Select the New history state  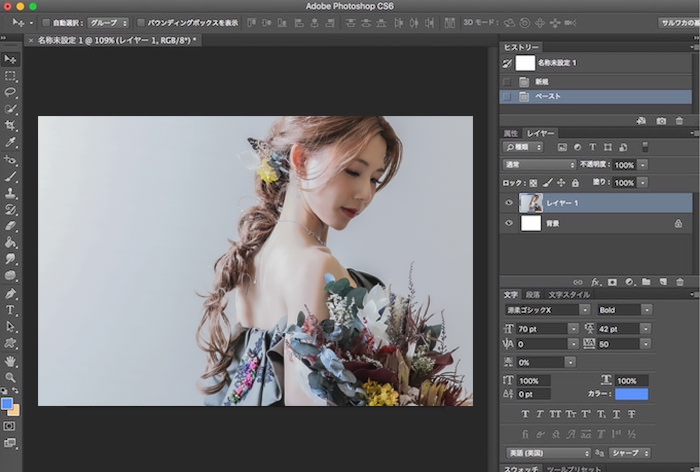tap(596, 82)
